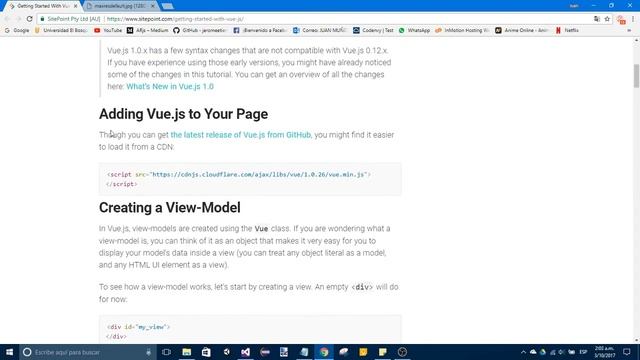
Task: Open the 'Codency | Test' bookmark
Action: [373, 30]
